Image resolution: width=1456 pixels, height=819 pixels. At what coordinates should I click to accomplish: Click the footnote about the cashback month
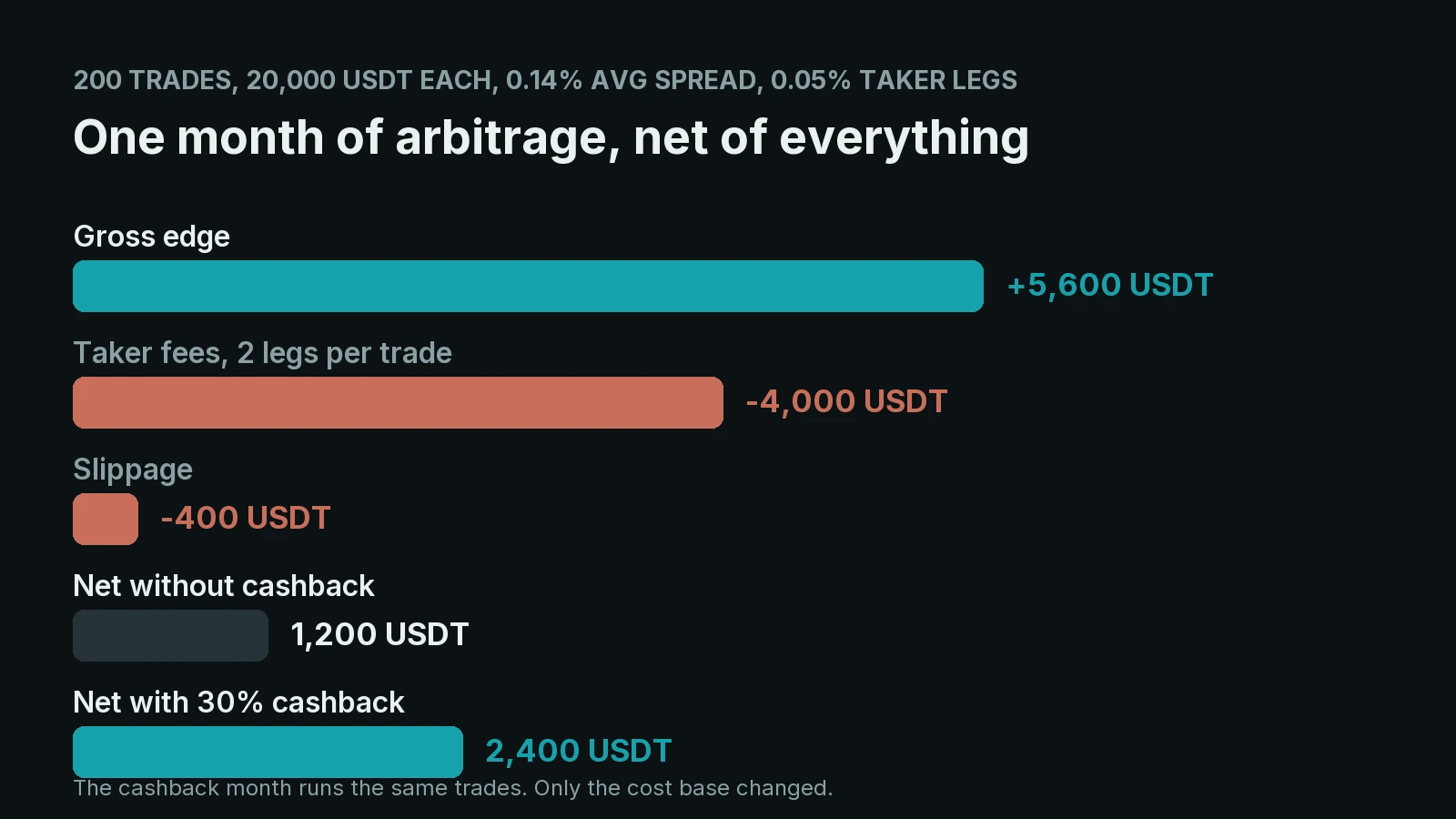pyautogui.click(x=453, y=788)
